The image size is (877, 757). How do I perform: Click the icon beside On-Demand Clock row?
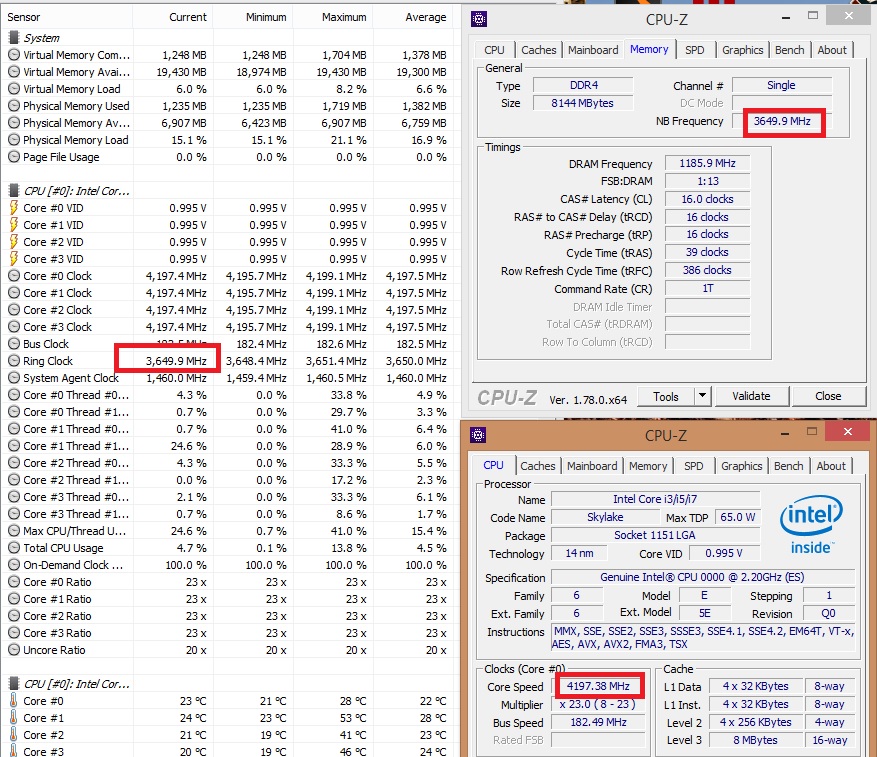pos(13,565)
